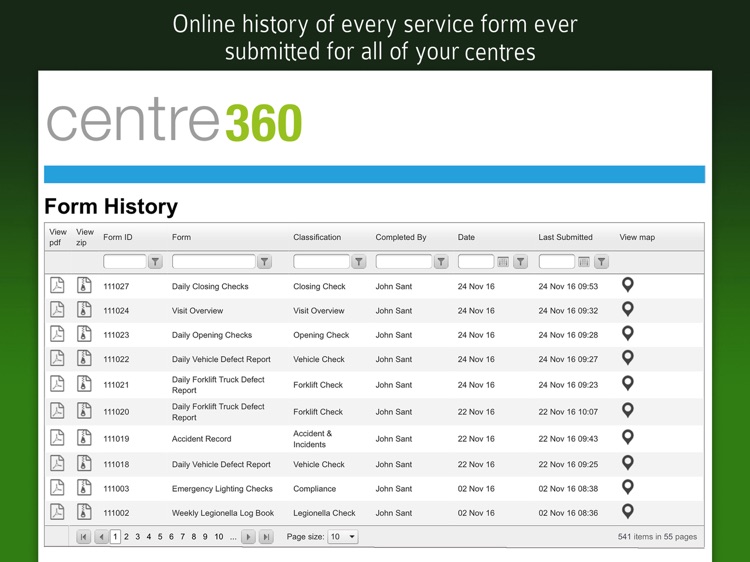
Task: Go to the next page
Action: click(248, 537)
